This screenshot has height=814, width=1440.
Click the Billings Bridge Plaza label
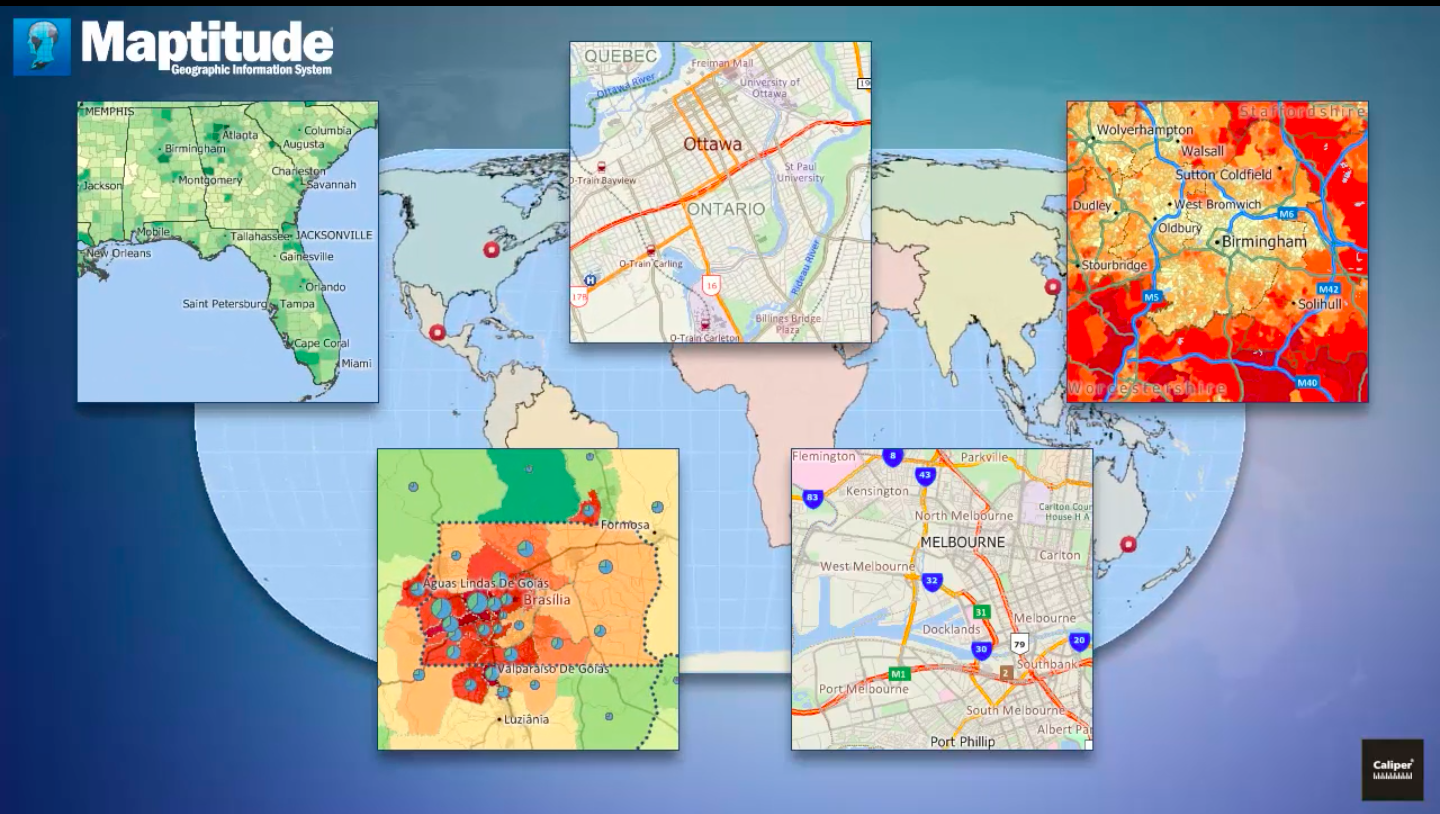(x=789, y=323)
